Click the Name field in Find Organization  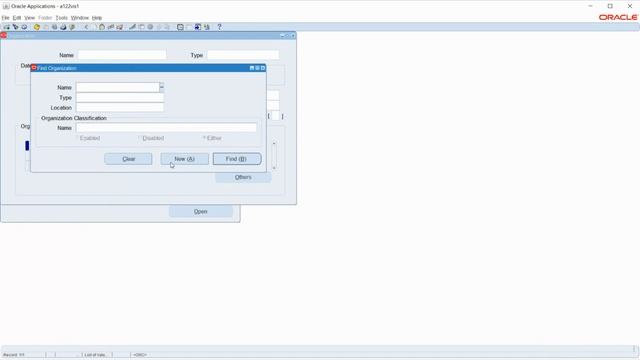118,87
